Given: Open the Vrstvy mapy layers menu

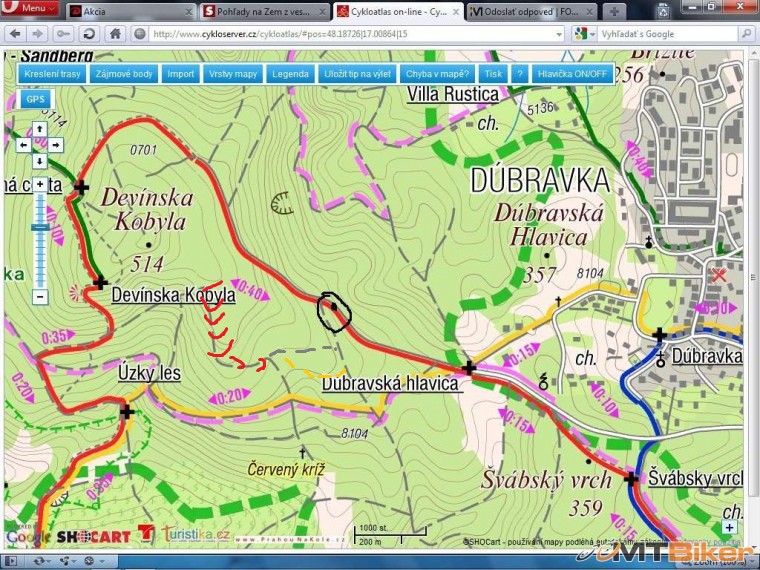Looking at the screenshot, I should pyautogui.click(x=232, y=74).
